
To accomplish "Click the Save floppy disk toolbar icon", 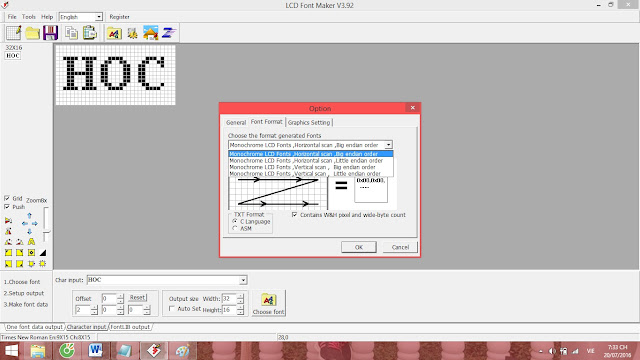I will 51,33.
